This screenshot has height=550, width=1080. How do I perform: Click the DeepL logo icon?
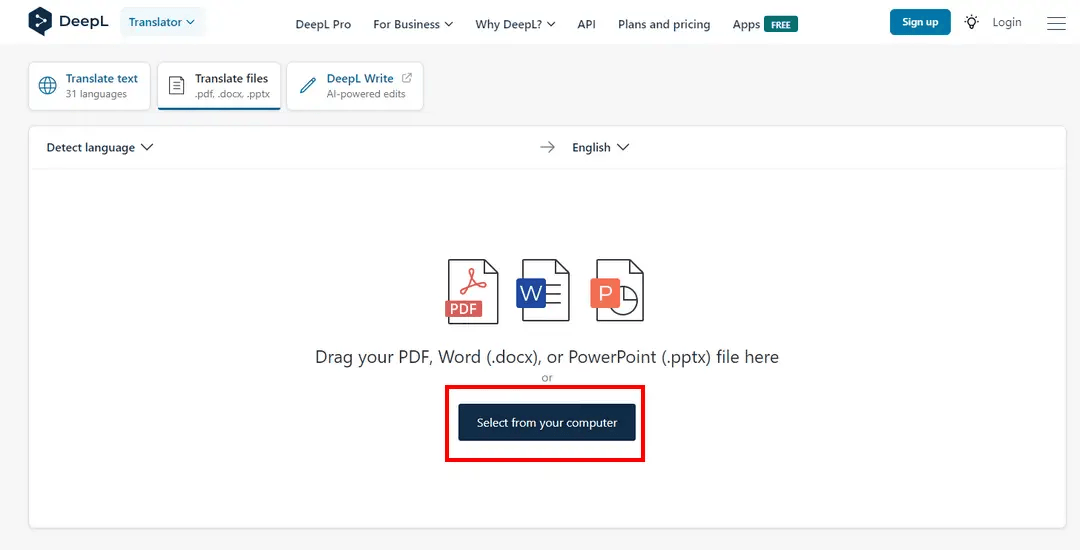[x=41, y=22]
